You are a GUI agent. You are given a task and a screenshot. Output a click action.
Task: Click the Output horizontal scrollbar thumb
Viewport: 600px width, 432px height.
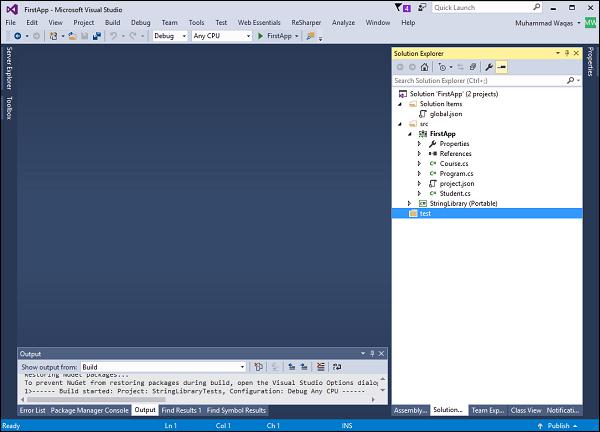click(x=96, y=399)
